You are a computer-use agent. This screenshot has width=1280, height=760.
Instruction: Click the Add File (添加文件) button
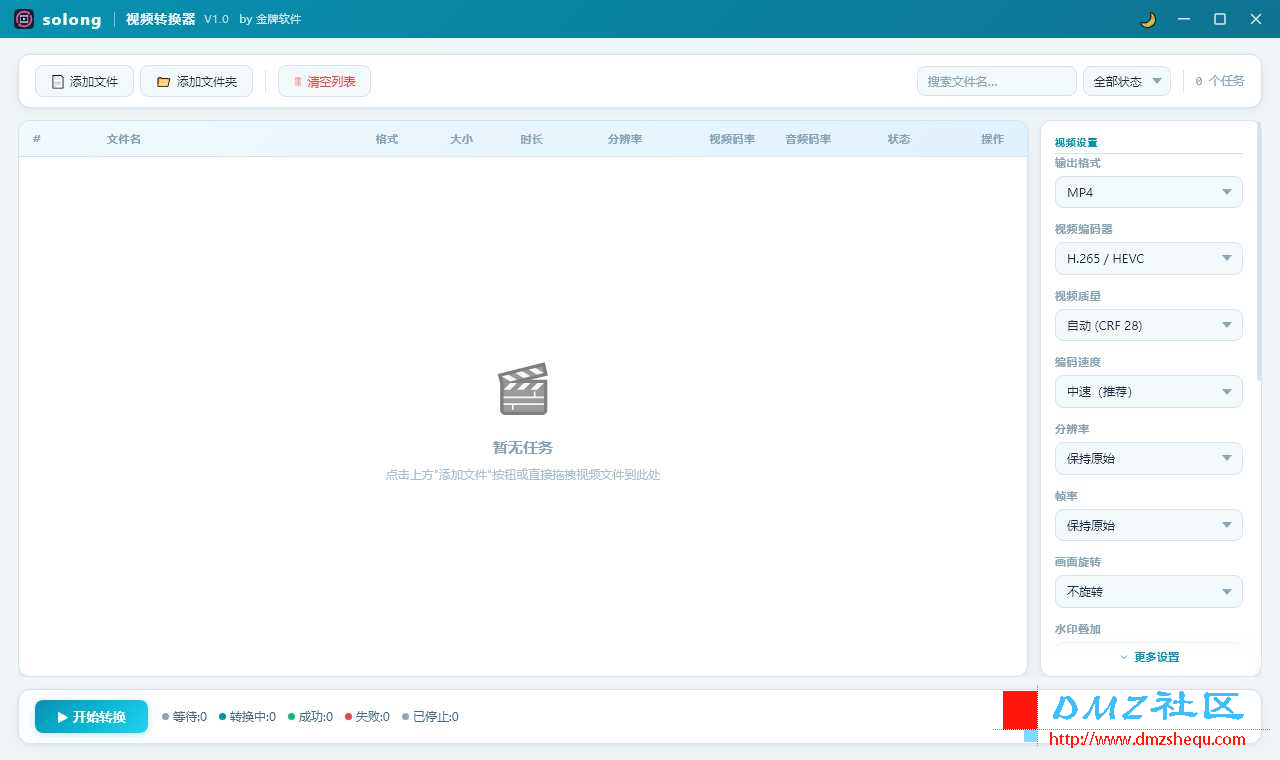point(84,81)
